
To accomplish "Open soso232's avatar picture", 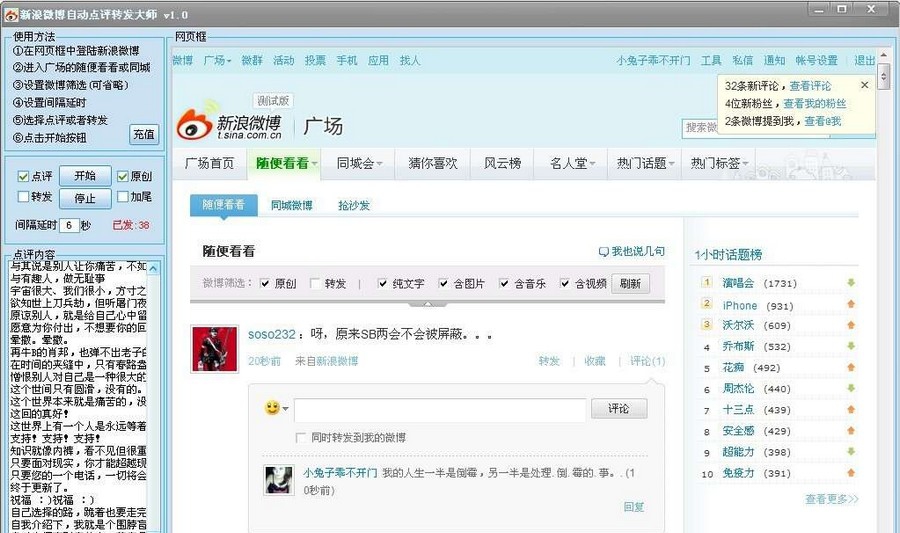I will point(214,349).
